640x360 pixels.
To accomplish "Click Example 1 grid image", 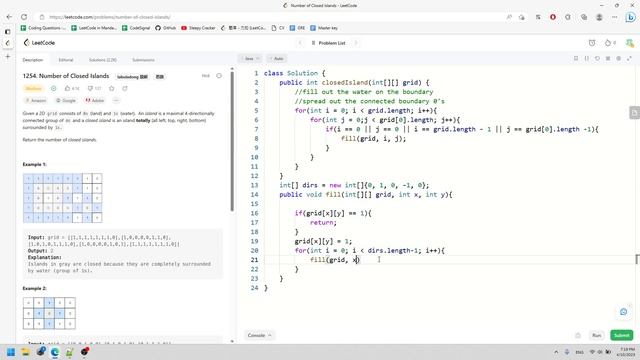I will [63, 198].
